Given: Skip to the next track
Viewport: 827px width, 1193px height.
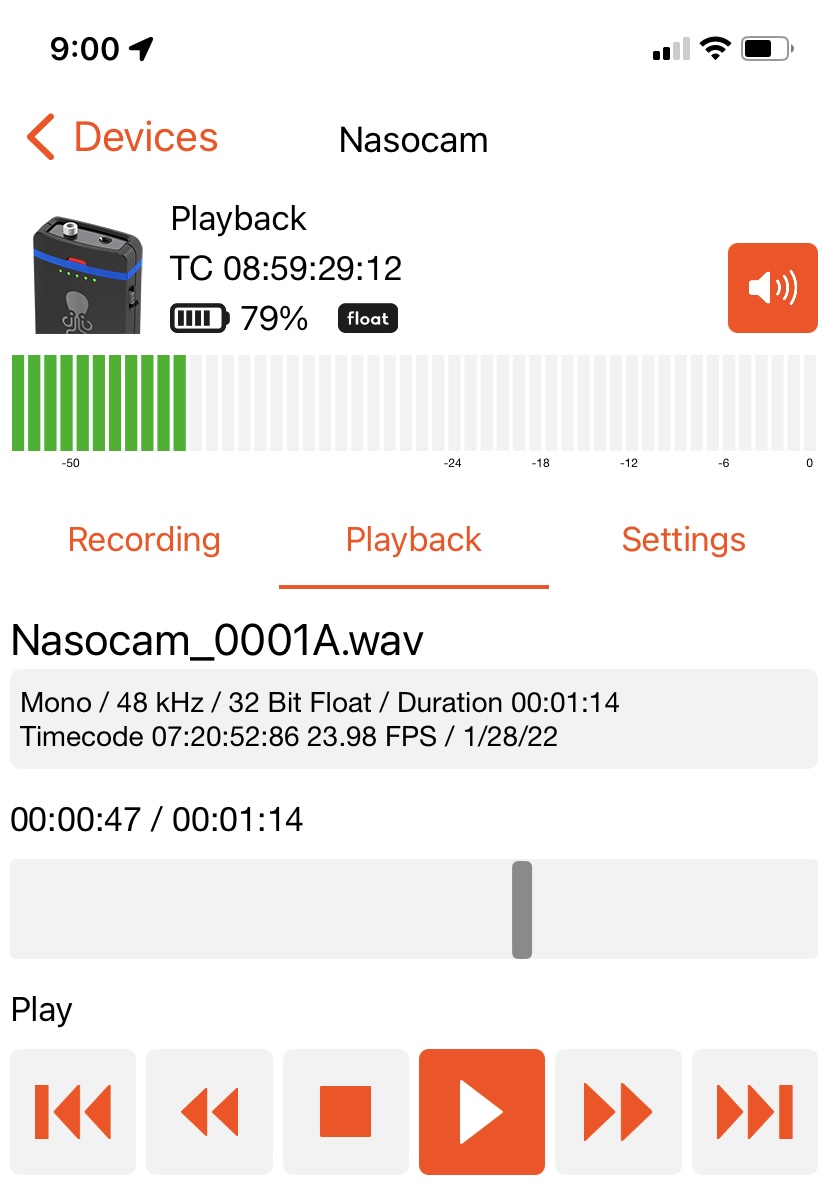Looking at the screenshot, I should click(755, 1111).
